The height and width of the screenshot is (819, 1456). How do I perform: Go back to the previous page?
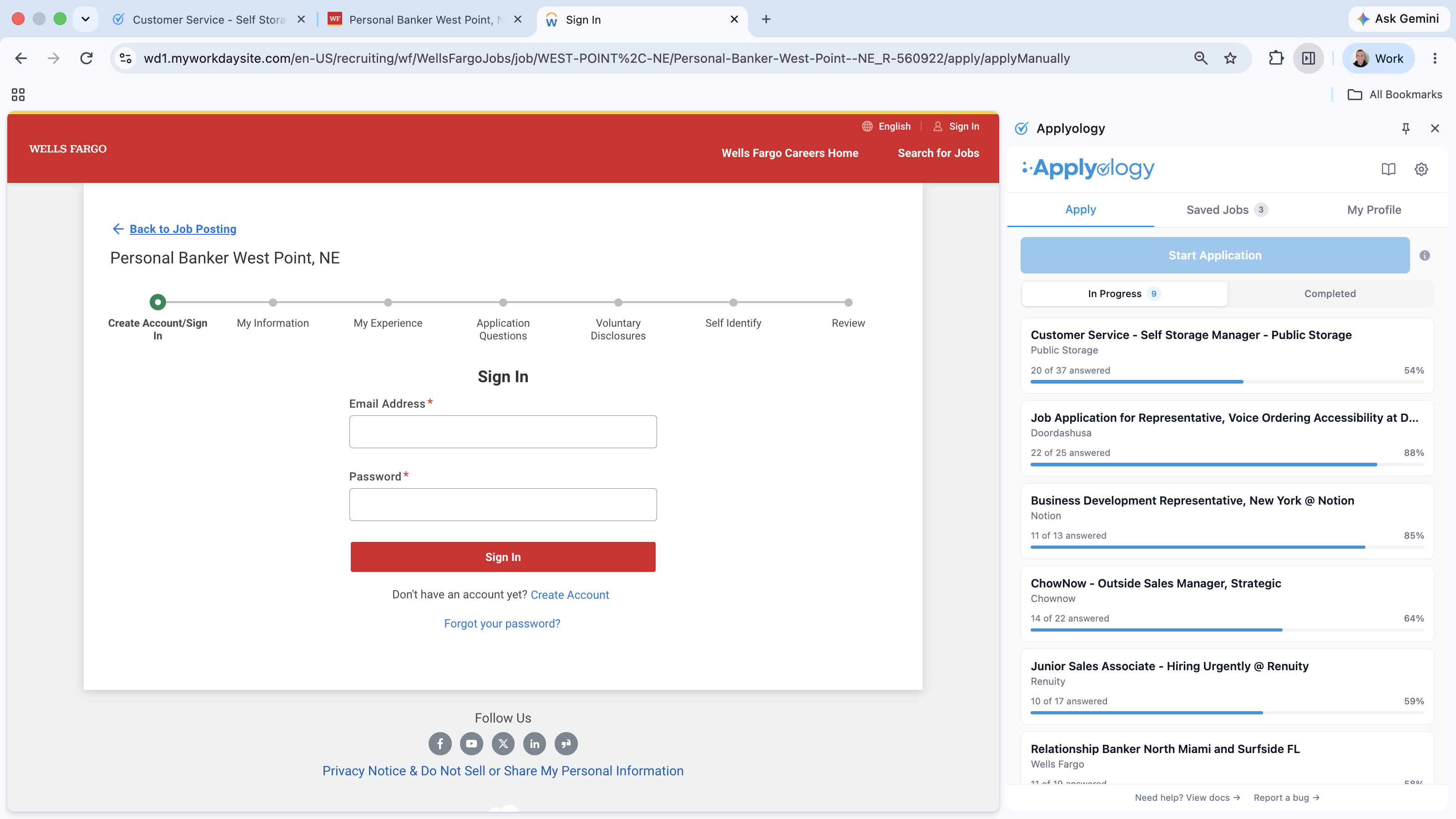[21, 58]
